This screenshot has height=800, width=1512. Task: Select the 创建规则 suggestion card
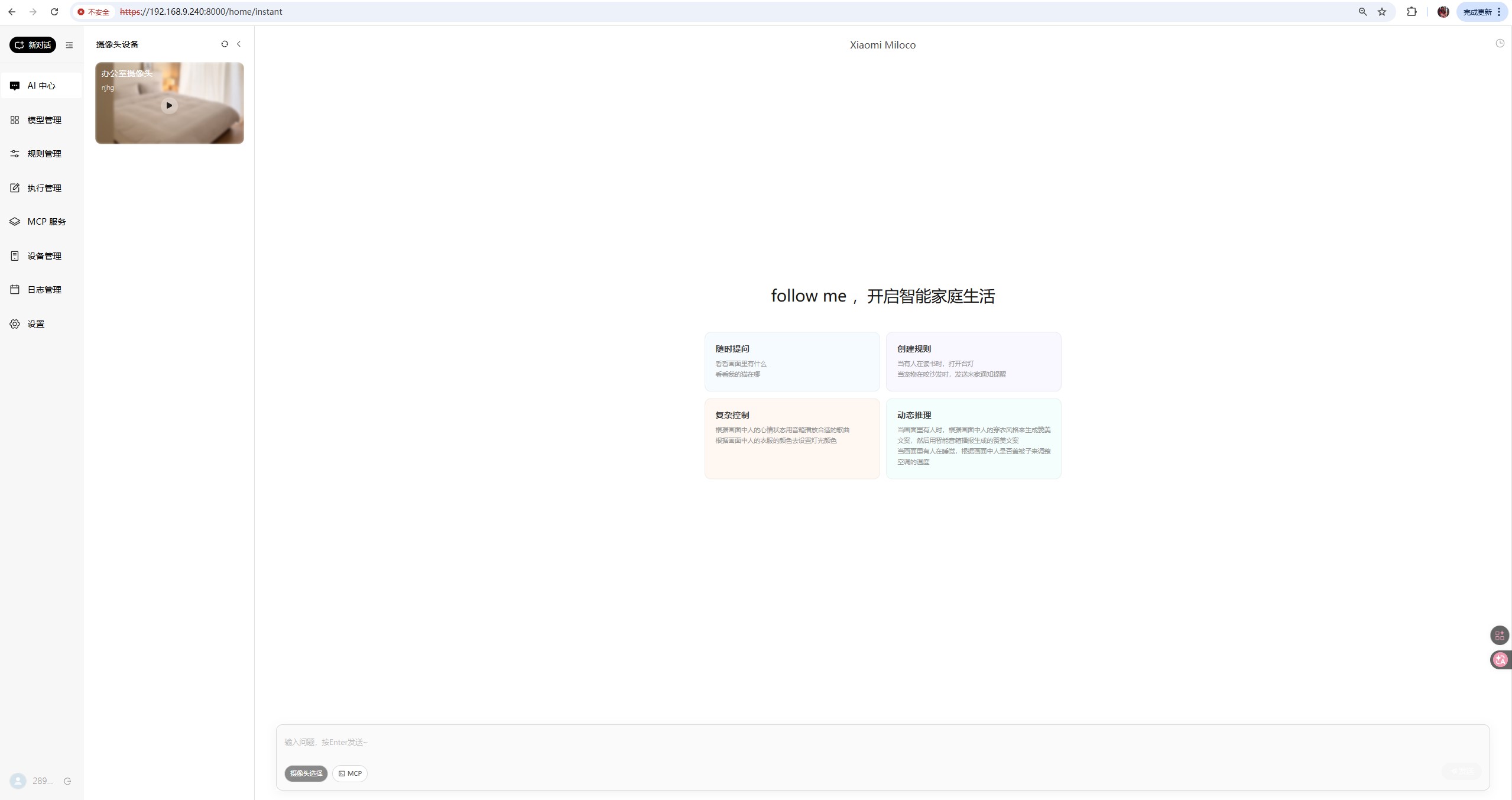tap(973, 361)
